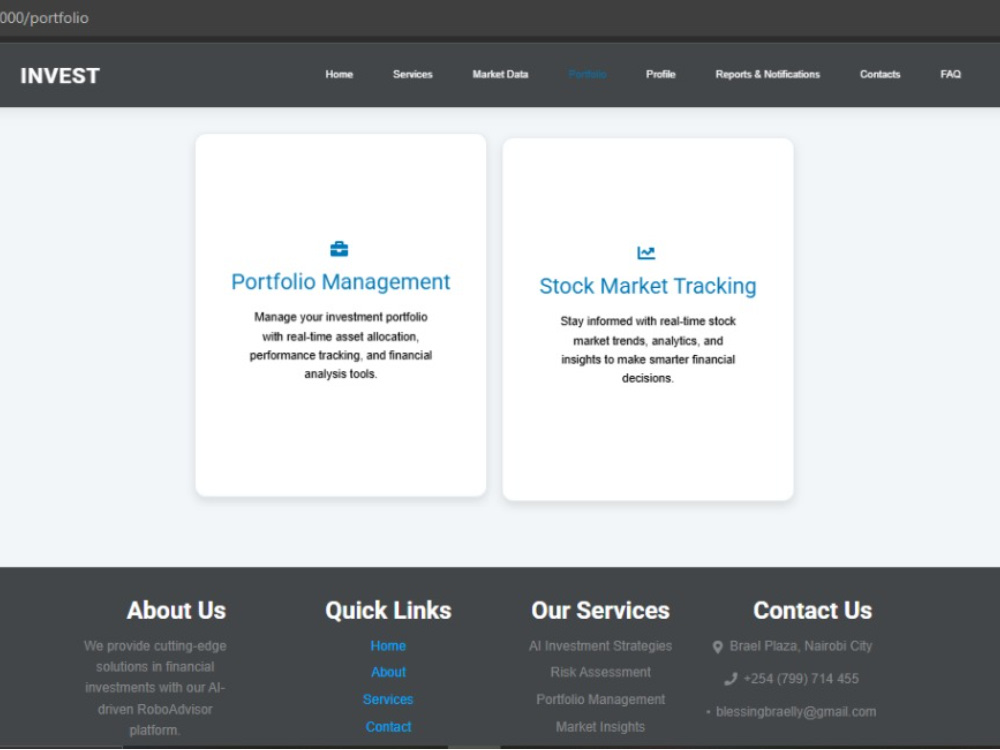Open the Contacts navbar item

[880, 75]
